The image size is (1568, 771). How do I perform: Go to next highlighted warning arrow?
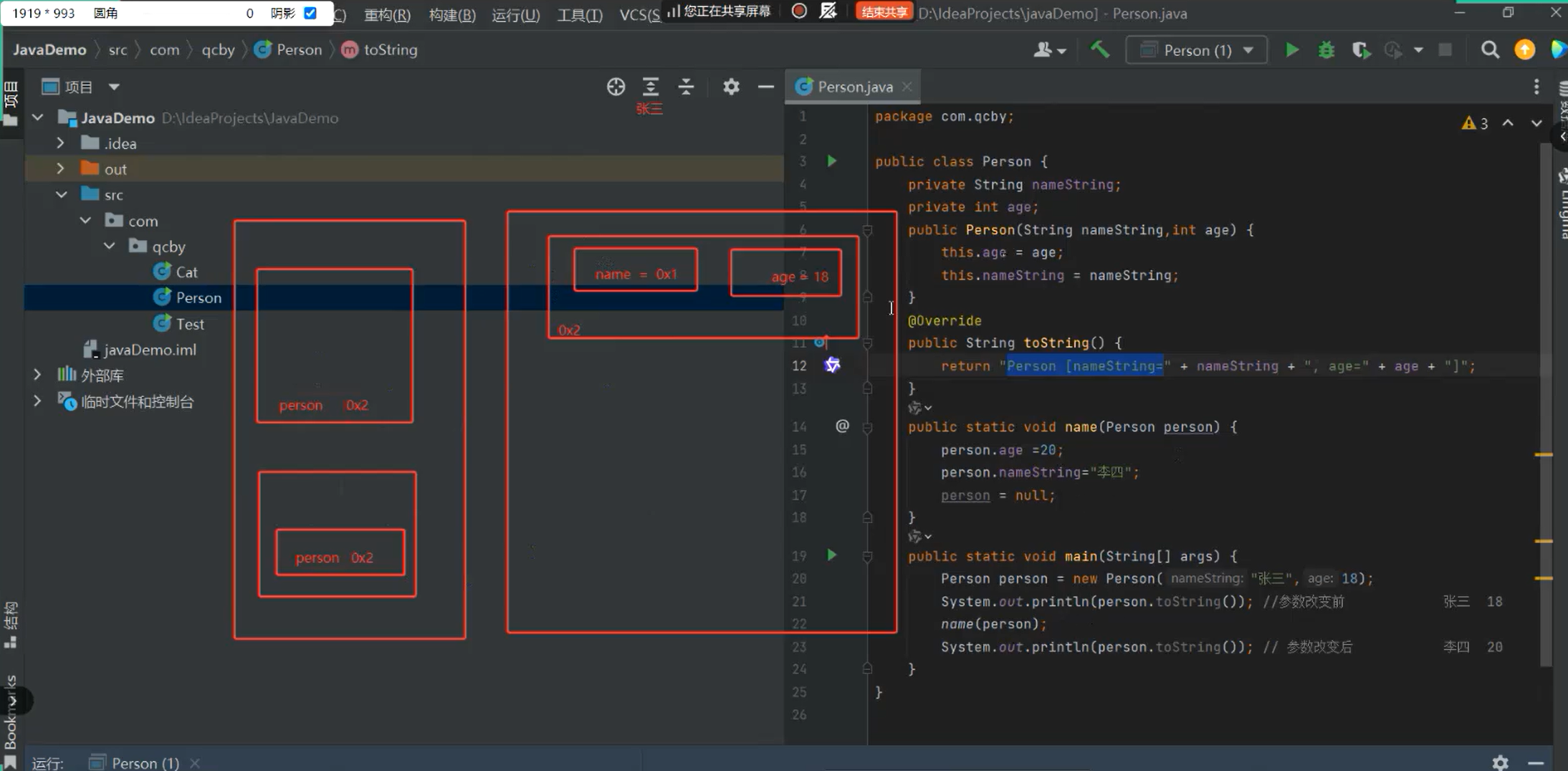[x=1536, y=123]
